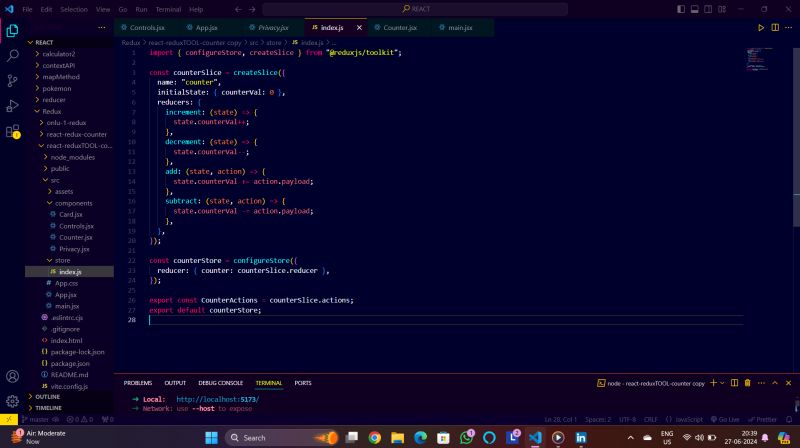Close the index.js editor tab

[x=359, y=28]
